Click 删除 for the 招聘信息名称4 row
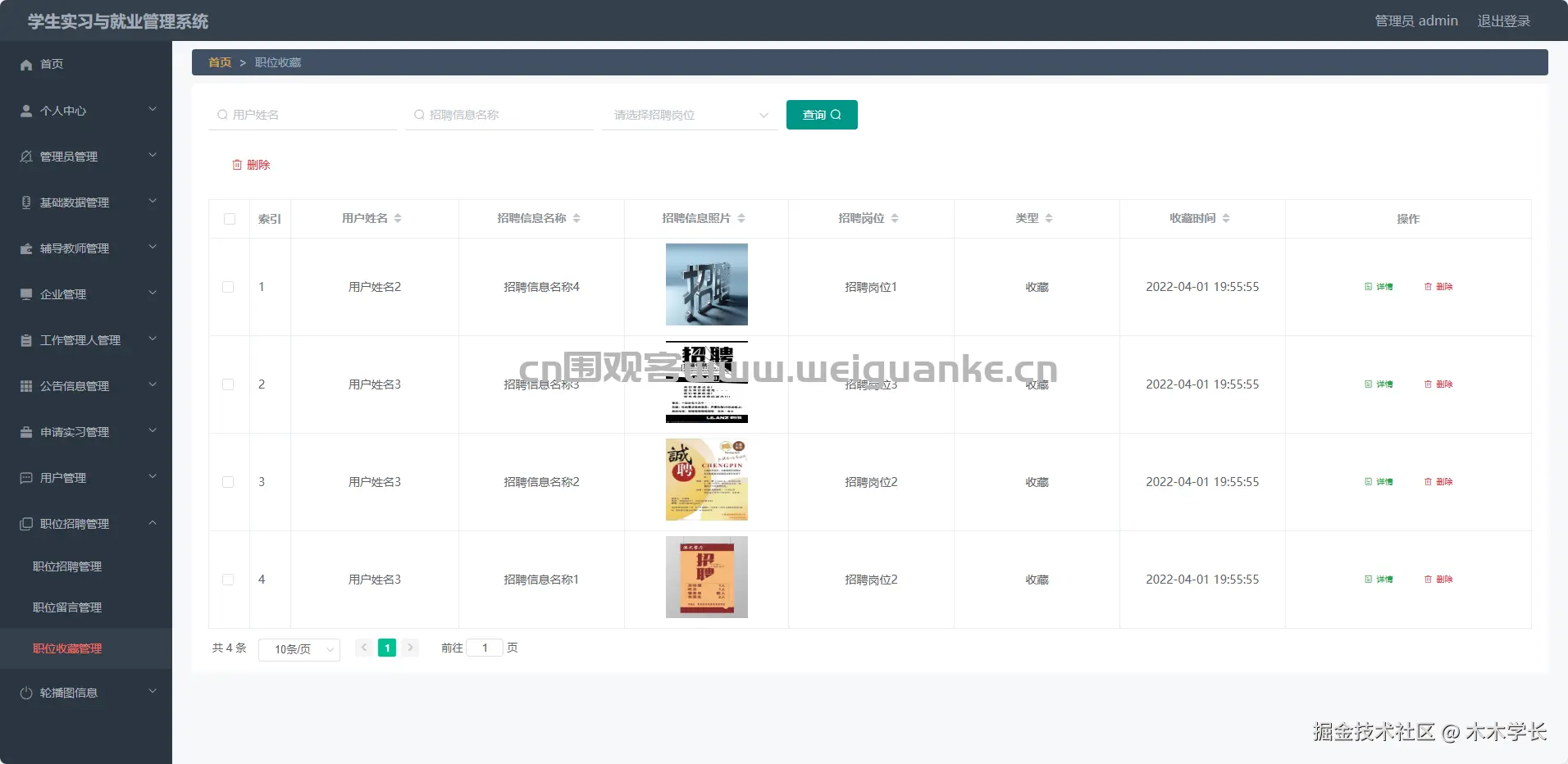 [x=1438, y=287]
